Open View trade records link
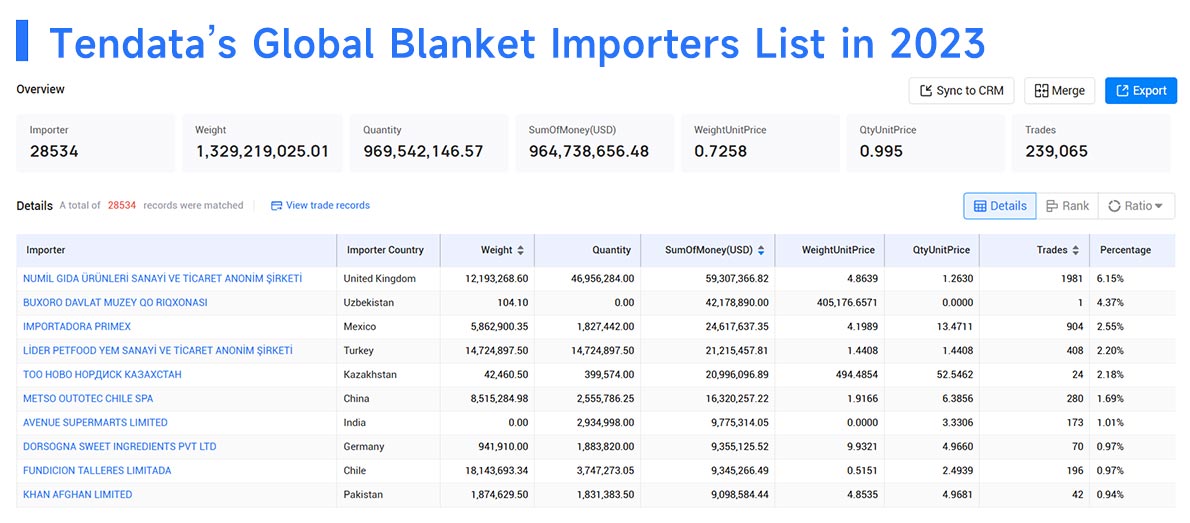The height and width of the screenshot is (523, 1190). click(x=328, y=205)
